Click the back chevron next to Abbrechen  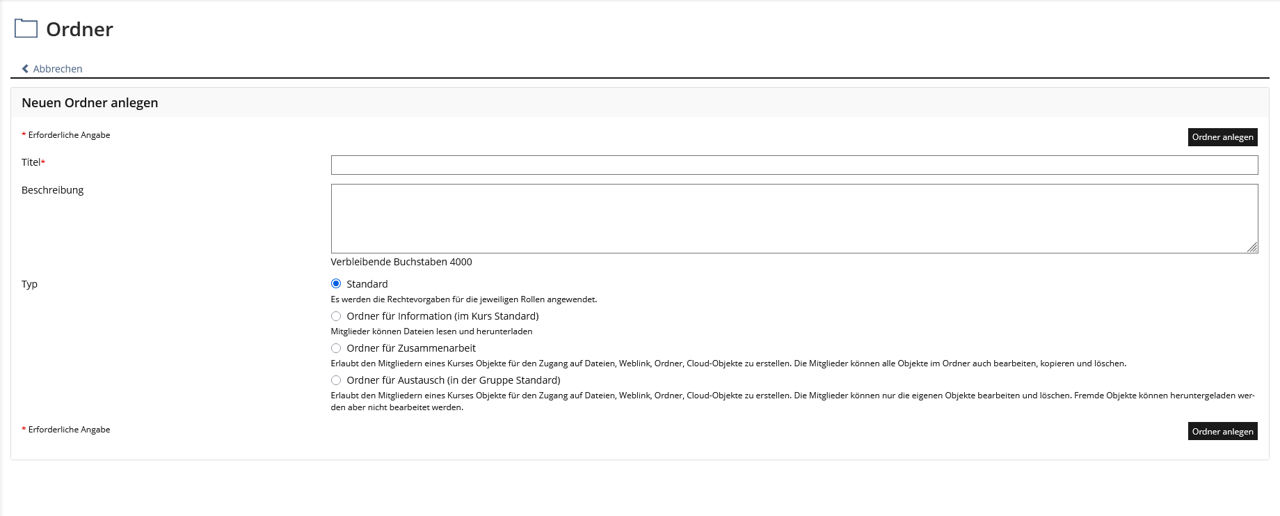click(x=25, y=69)
